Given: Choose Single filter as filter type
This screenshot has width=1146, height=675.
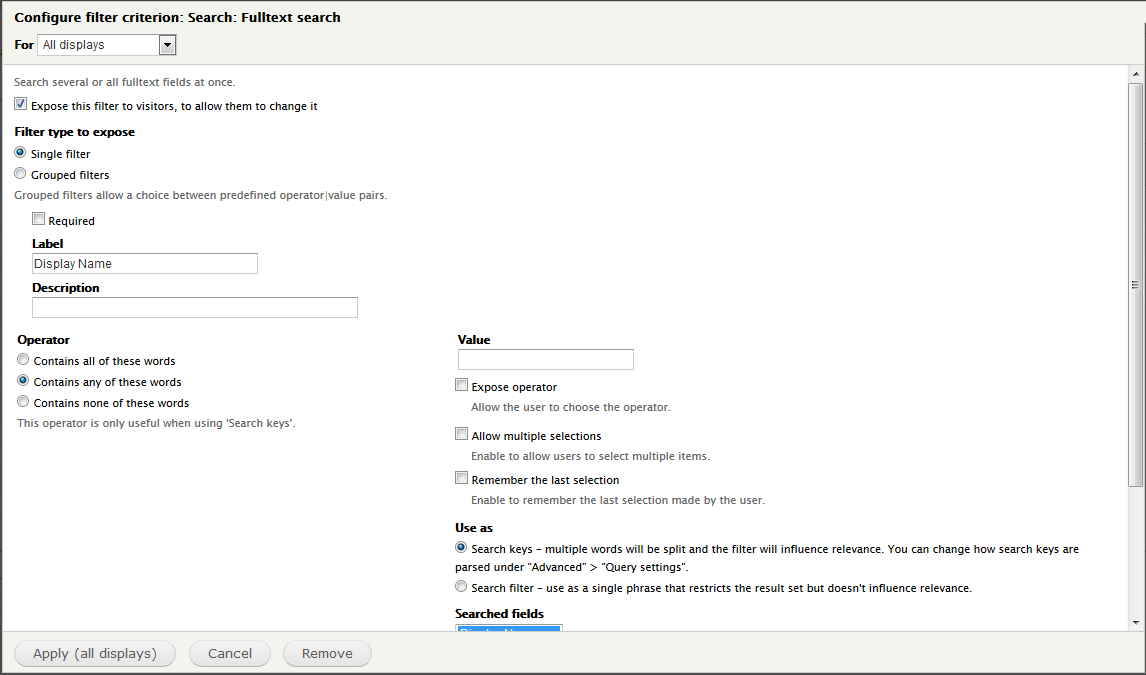Looking at the screenshot, I should click(19, 151).
